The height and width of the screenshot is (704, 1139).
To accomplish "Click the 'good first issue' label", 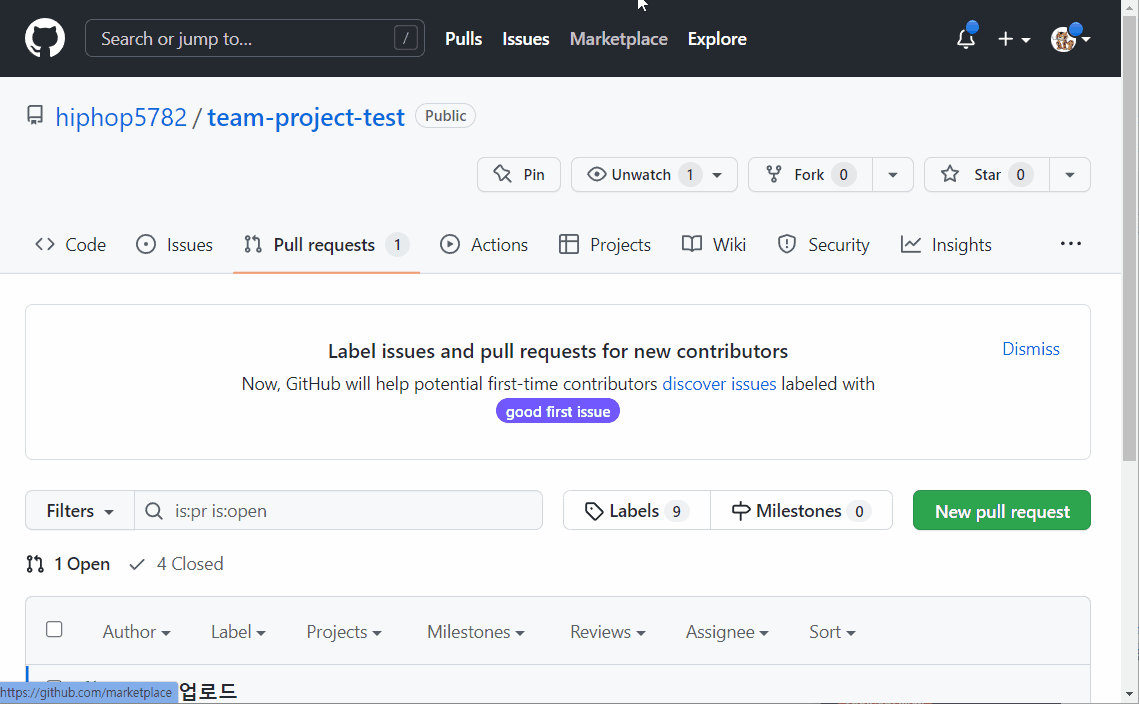I will 558,411.
